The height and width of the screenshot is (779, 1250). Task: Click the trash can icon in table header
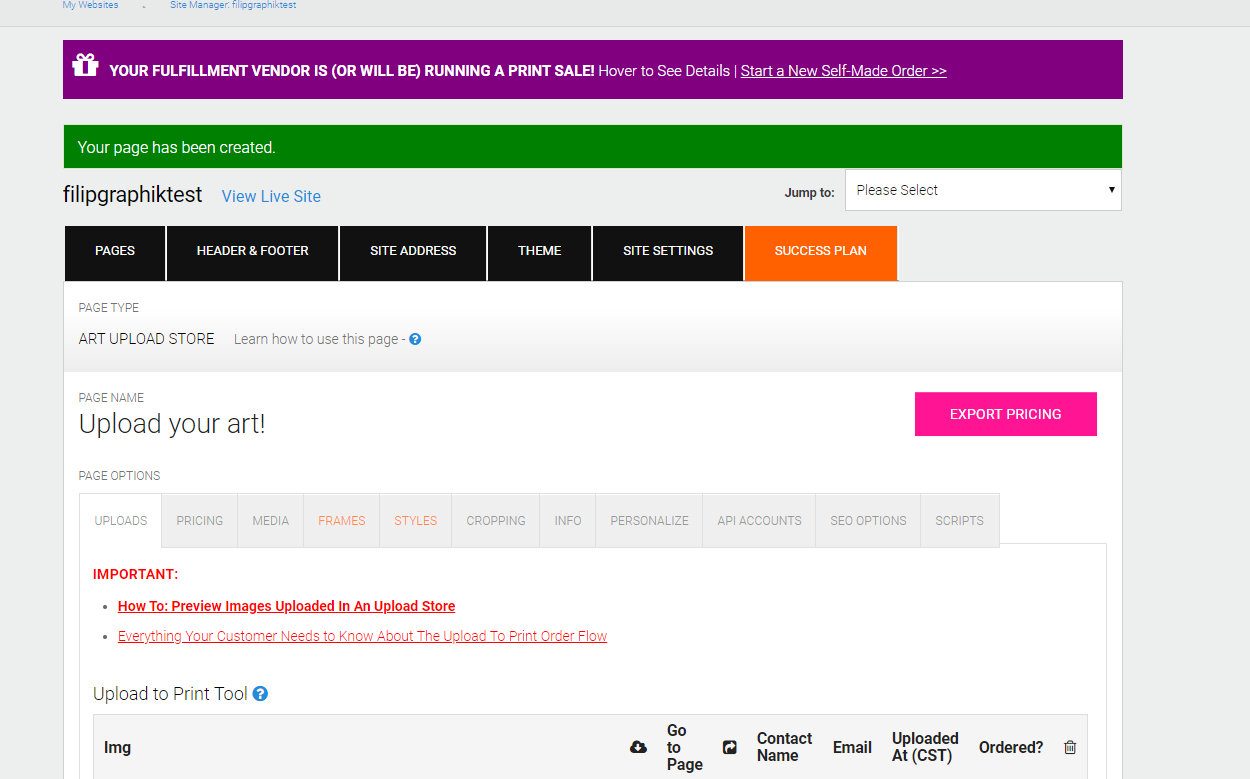[1070, 747]
